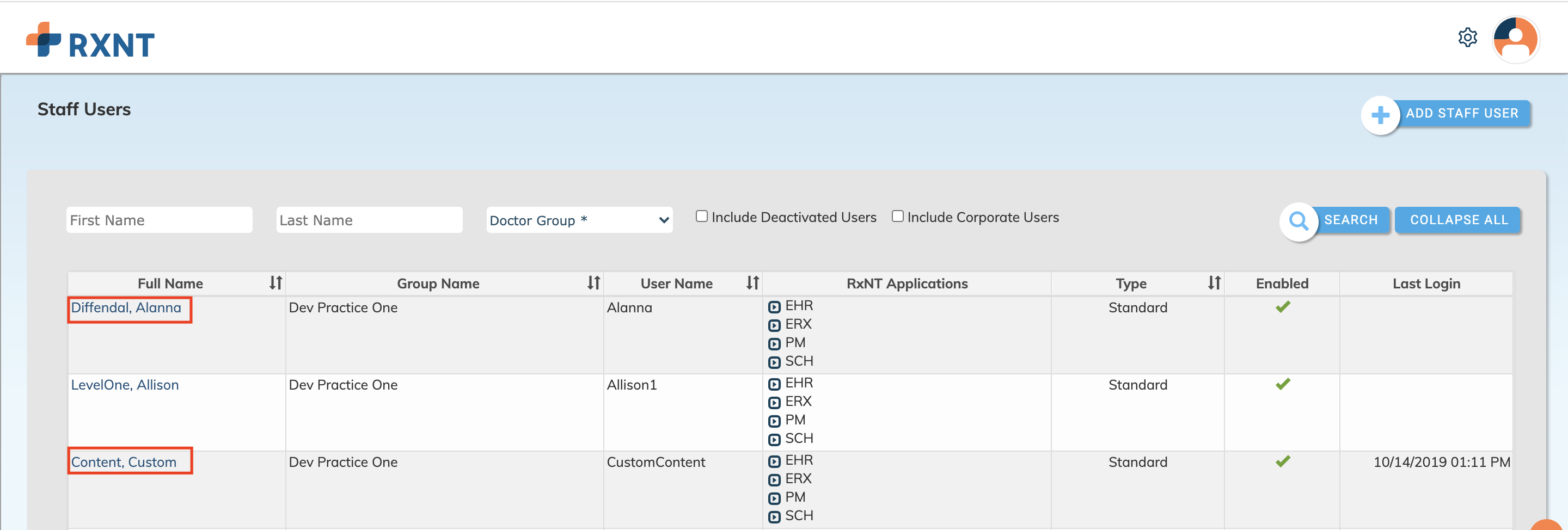The image size is (1568, 530).
Task: Open the Diffendal, Alanna user link
Action: click(126, 307)
